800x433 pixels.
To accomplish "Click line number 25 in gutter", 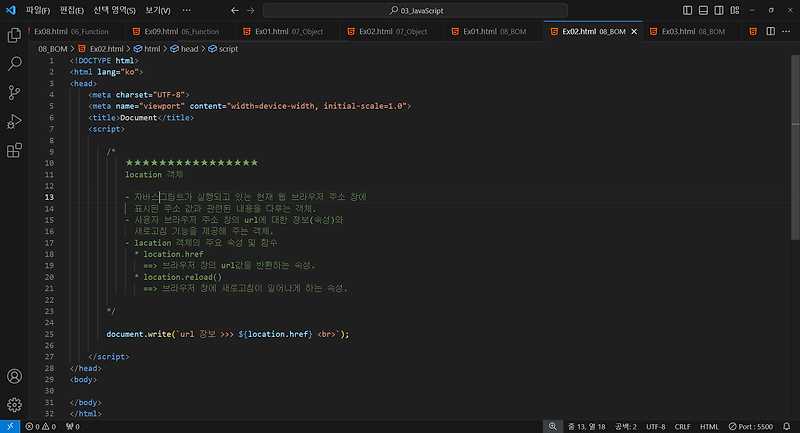I will coord(49,334).
